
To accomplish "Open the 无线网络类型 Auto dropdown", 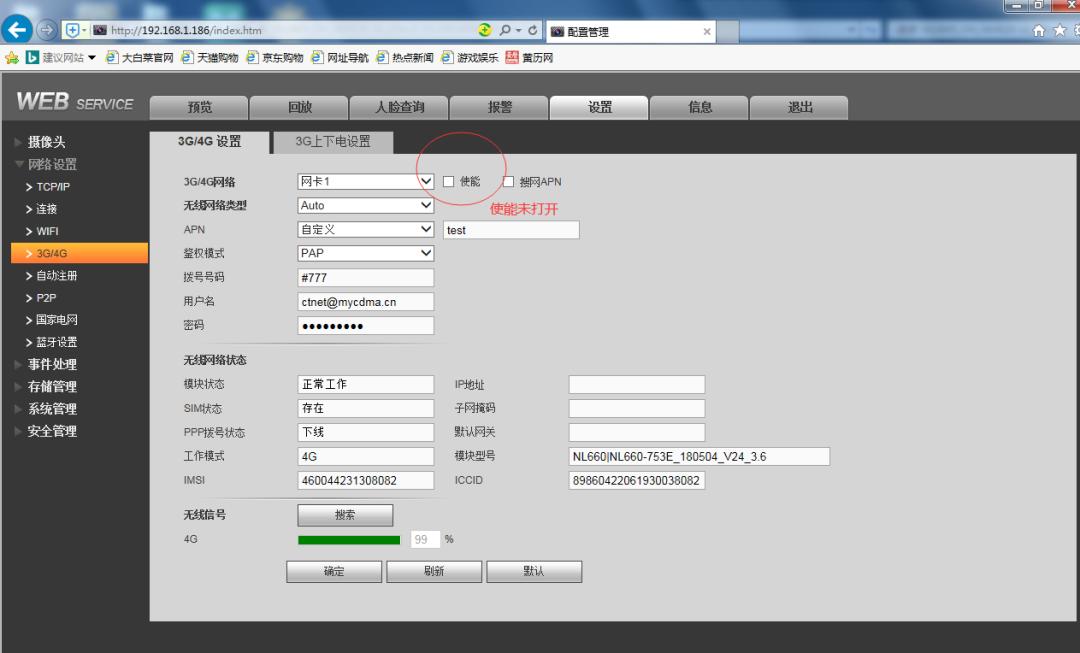I will (366, 205).
